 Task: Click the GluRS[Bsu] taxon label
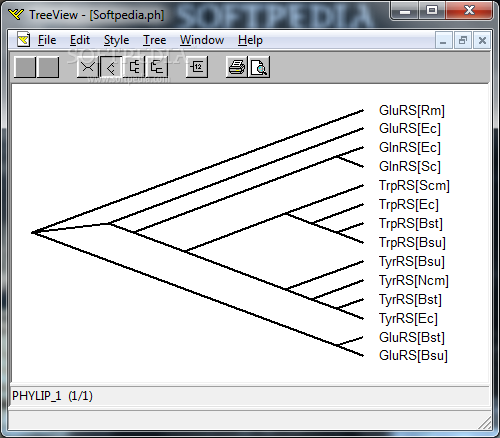(x=413, y=355)
